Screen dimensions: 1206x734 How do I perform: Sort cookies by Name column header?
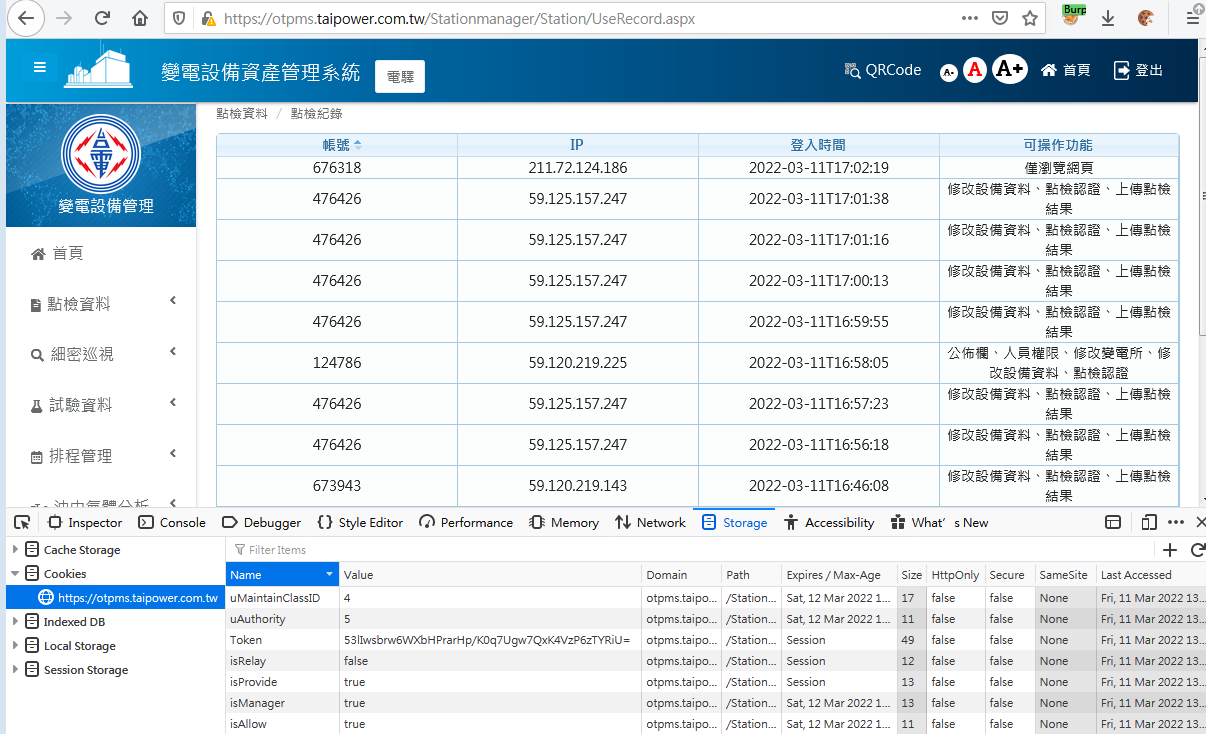[283, 575]
